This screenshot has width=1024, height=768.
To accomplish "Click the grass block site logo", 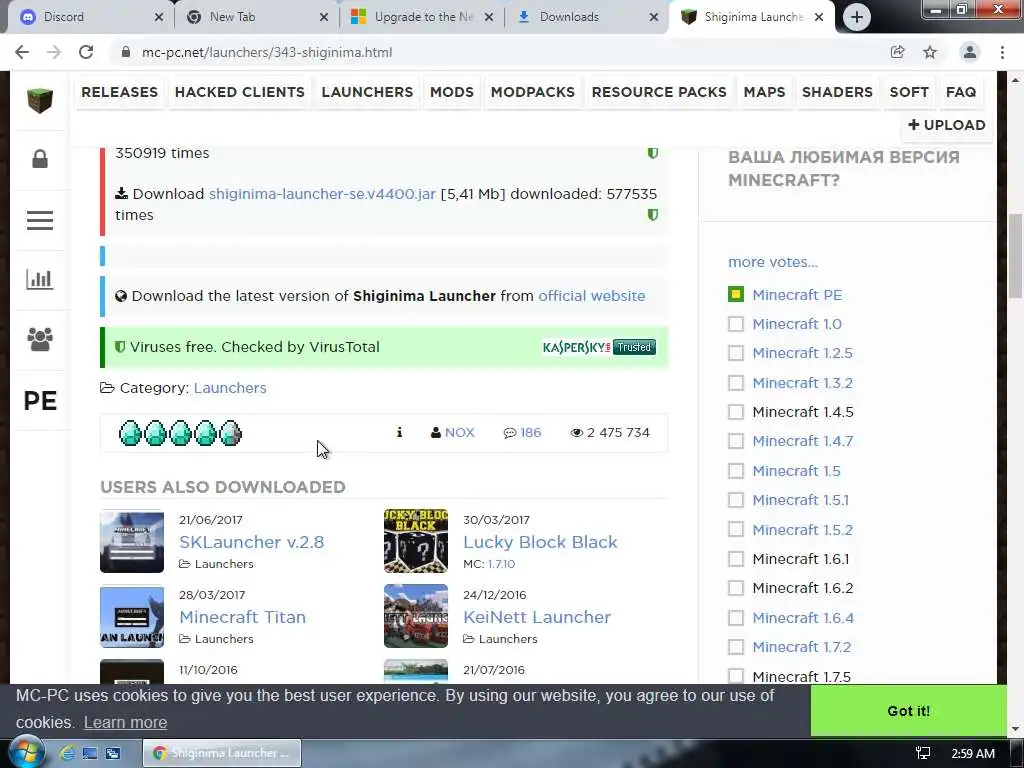I will [x=39, y=100].
